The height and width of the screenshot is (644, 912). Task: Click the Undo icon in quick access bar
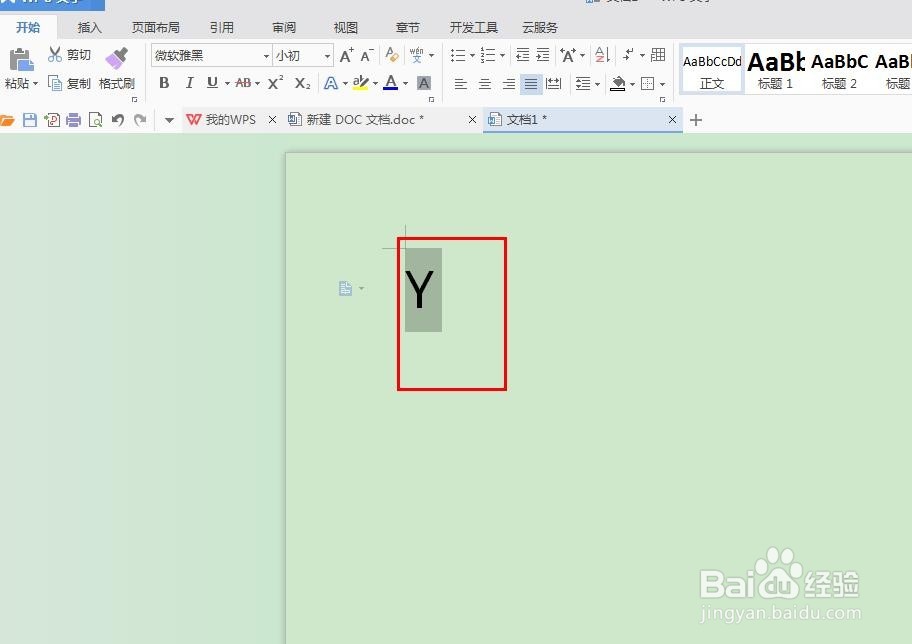coord(117,119)
